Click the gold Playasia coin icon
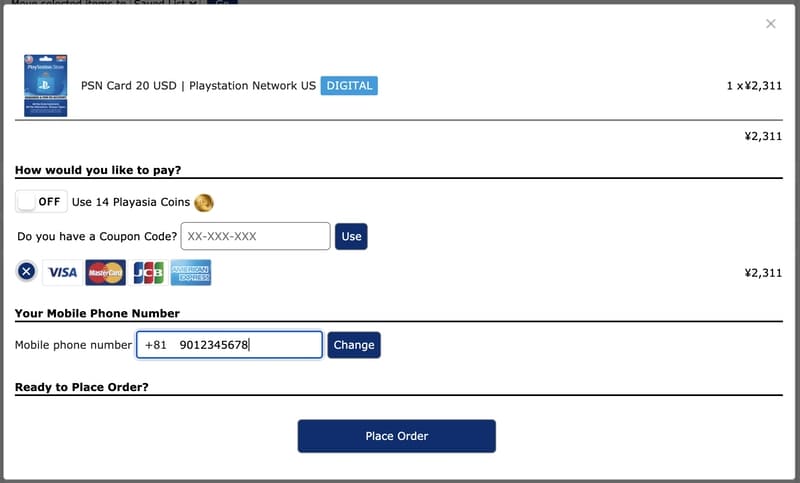Image resolution: width=800 pixels, height=483 pixels. pos(204,203)
